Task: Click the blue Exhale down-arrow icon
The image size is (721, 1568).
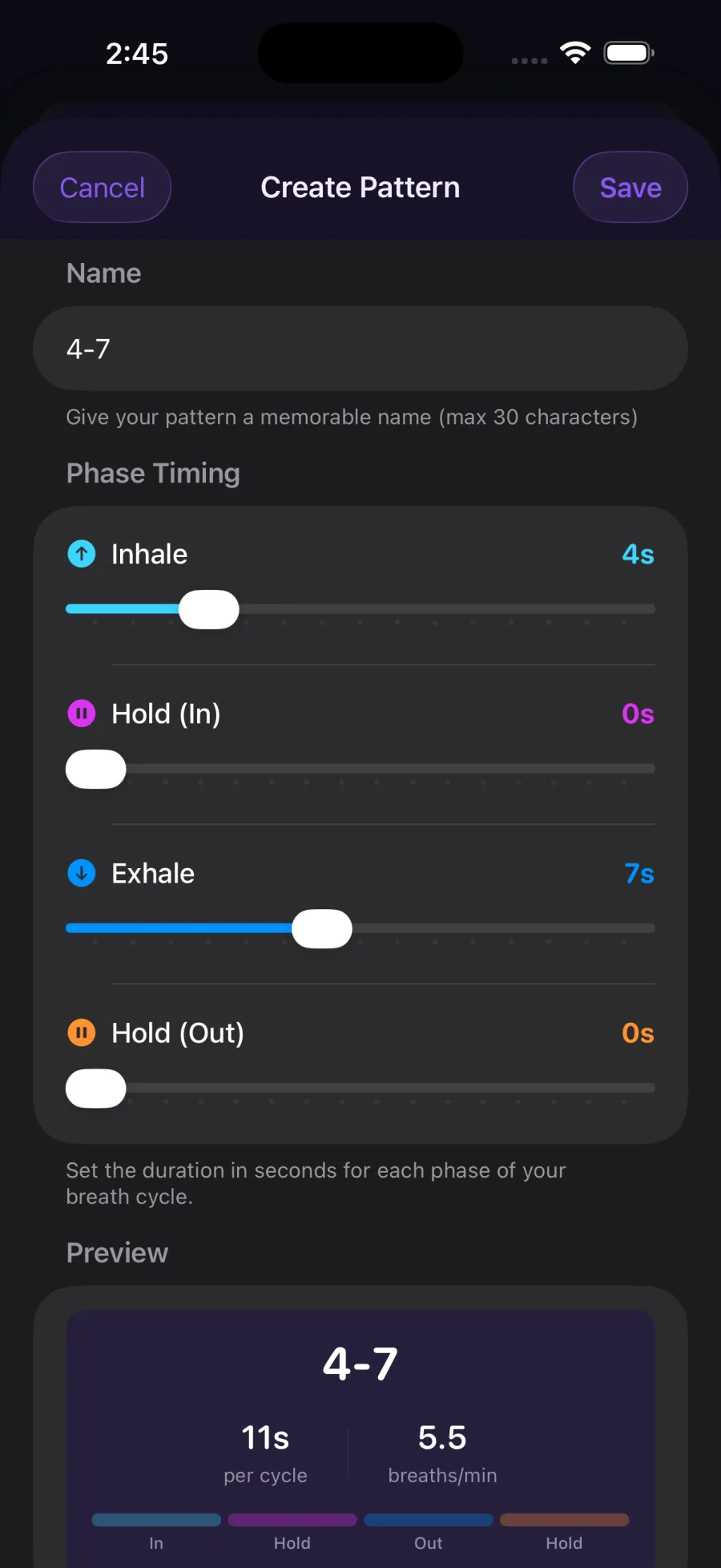Action: pyautogui.click(x=80, y=873)
